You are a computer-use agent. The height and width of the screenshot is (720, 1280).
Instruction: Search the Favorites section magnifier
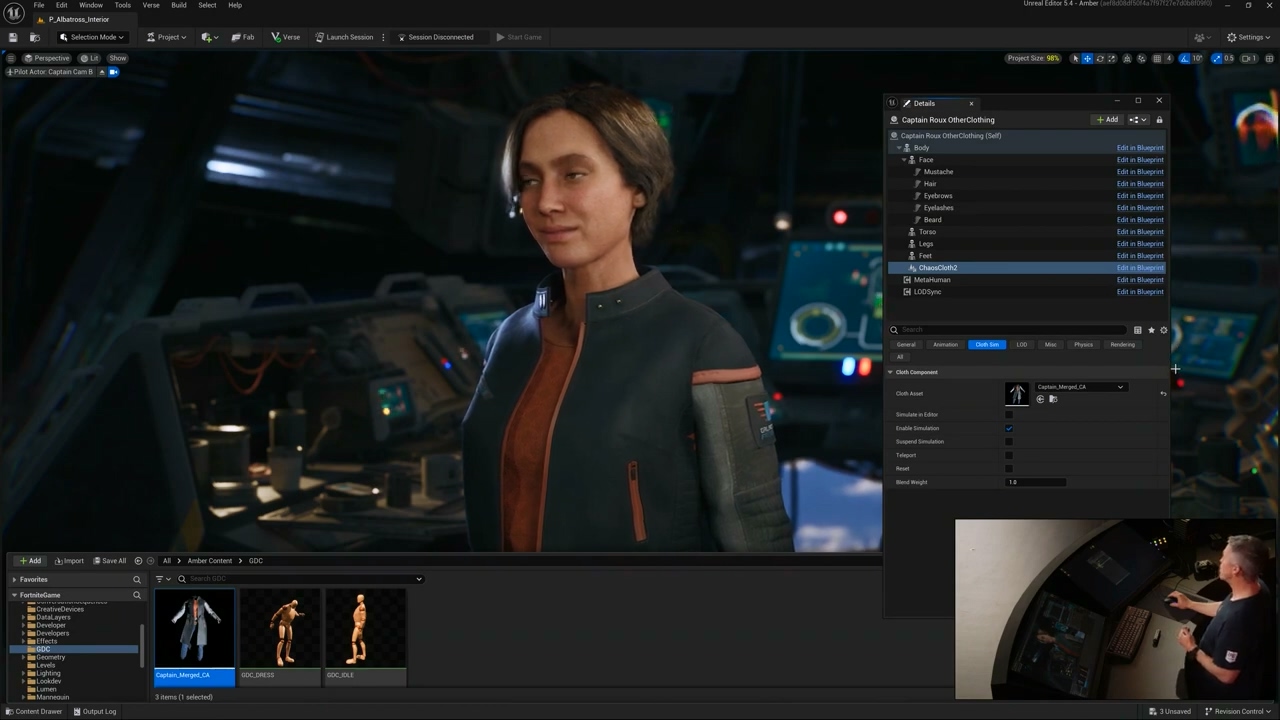tap(137, 579)
